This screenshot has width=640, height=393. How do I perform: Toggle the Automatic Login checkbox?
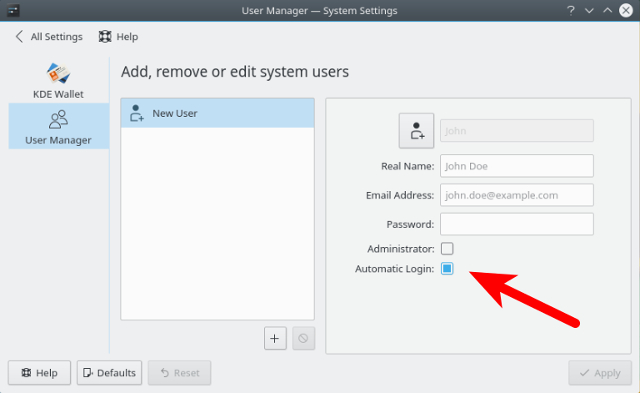(447, 269)
